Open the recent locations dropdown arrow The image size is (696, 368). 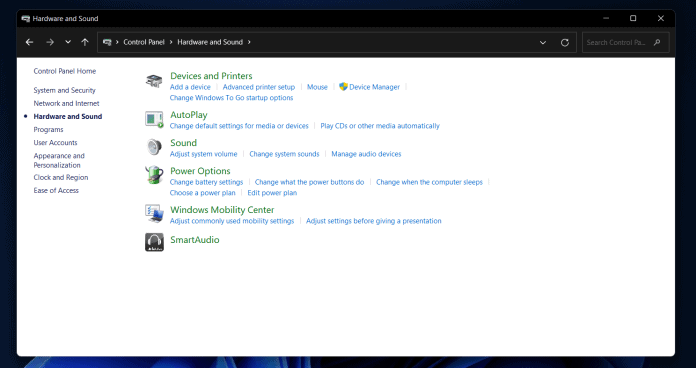[x=68, y=42]
